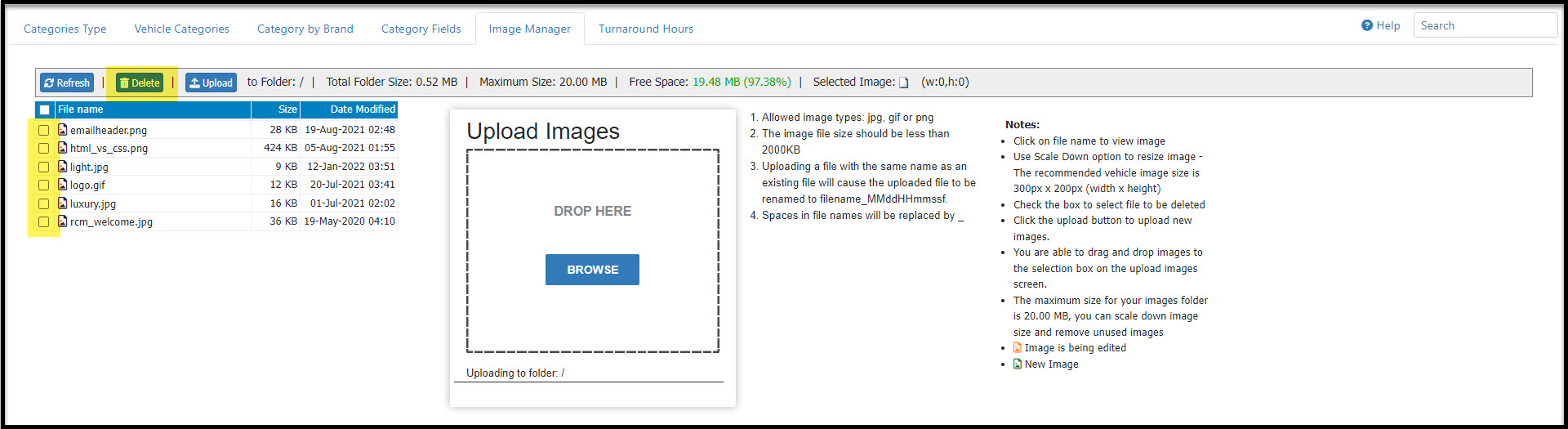Sort list by File name header
Viewport: 1568px width, 429px height.
tap(80, 109)
